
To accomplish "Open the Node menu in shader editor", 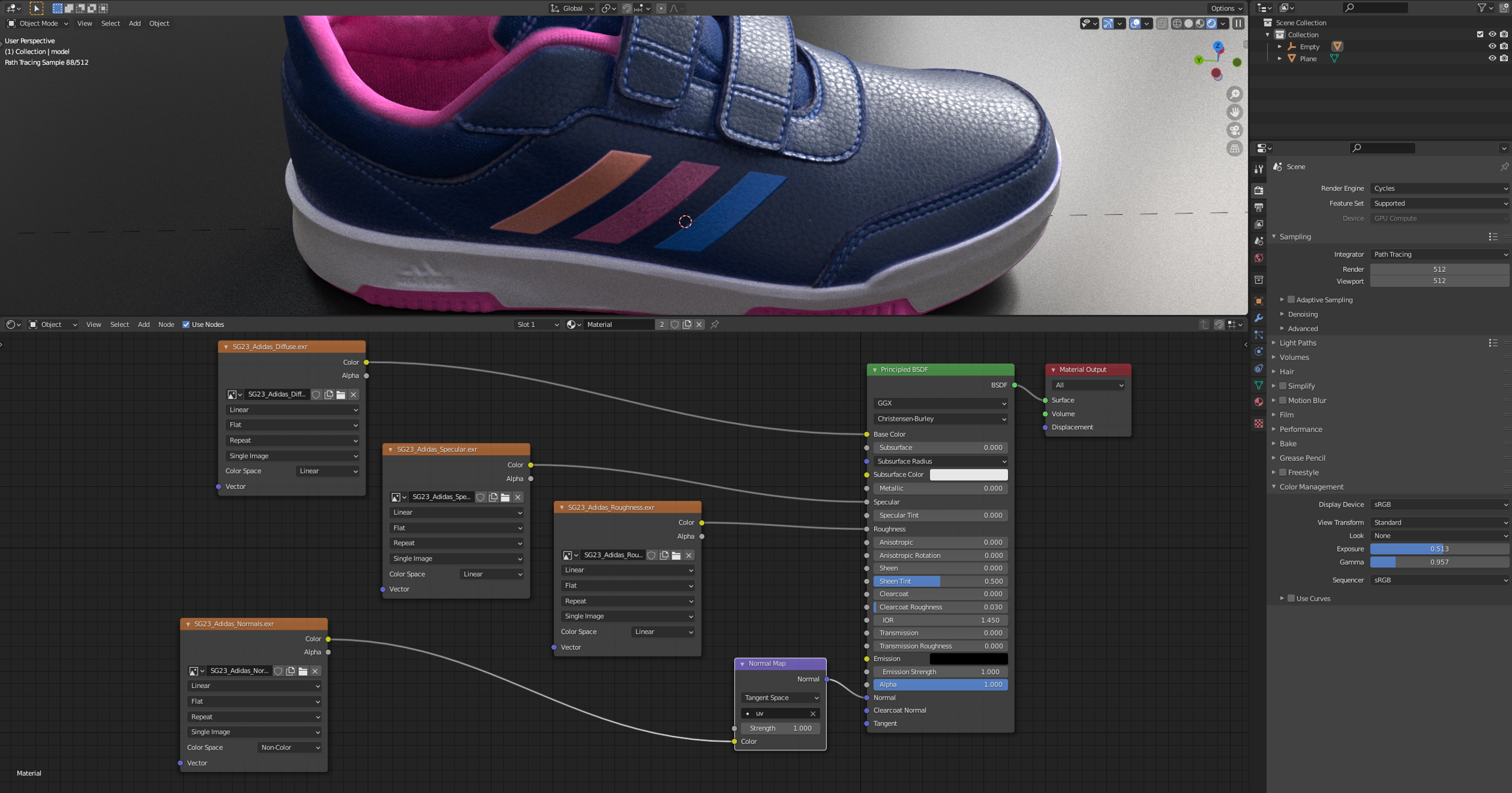I will tap(166, 324).
